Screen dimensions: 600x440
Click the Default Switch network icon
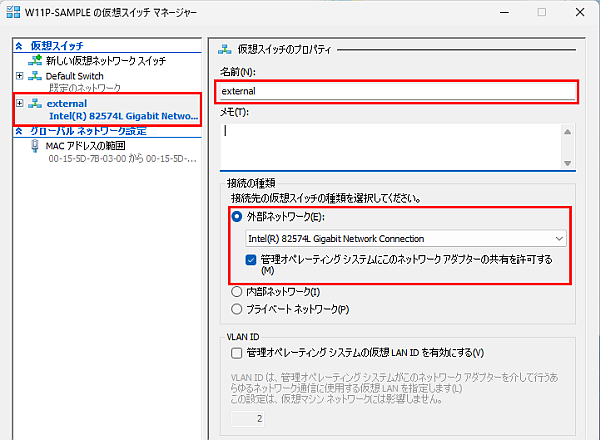[35, 76]
